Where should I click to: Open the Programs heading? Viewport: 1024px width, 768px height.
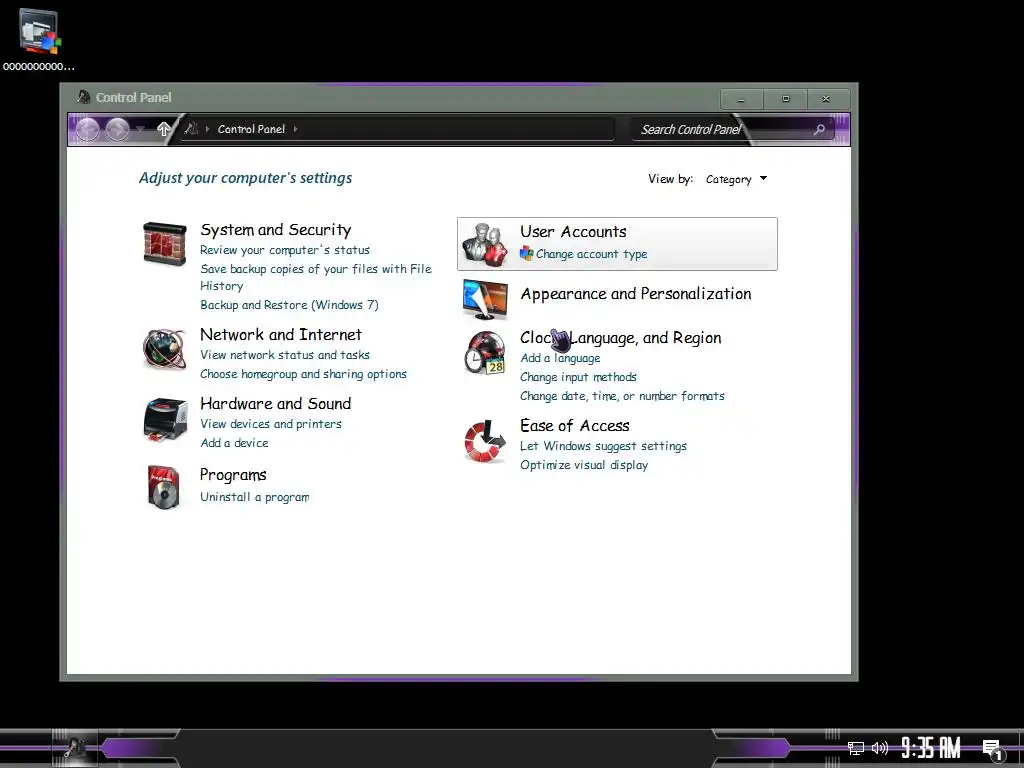(233, 475)
